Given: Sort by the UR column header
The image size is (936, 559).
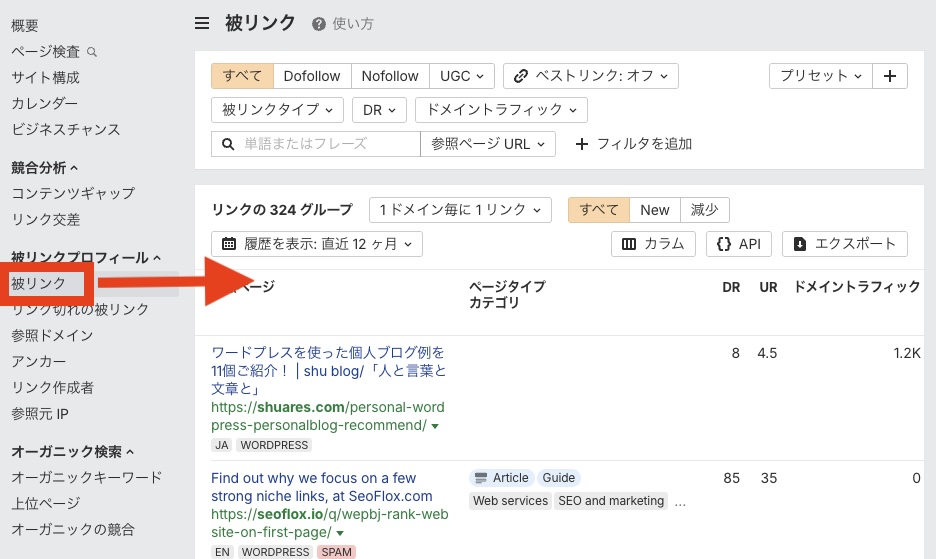Looking at the screenshot, I should [768, 287].
